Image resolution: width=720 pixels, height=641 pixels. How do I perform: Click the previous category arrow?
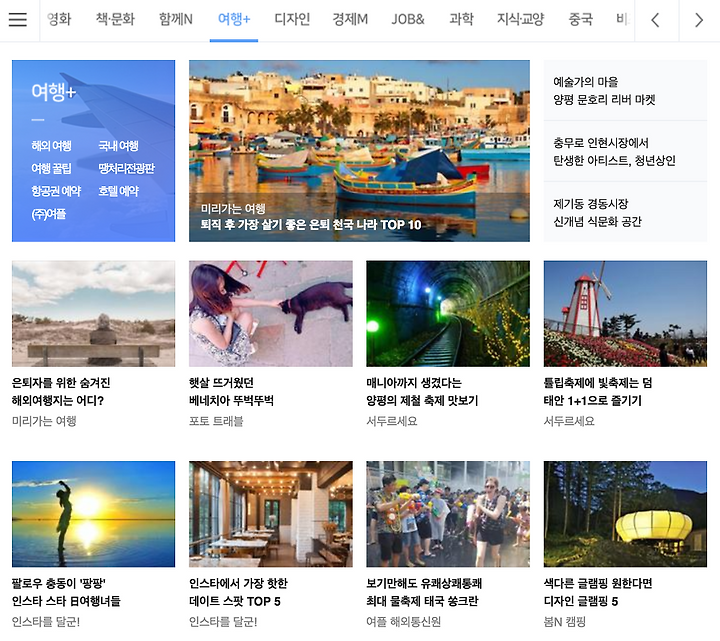click(656, 20)
